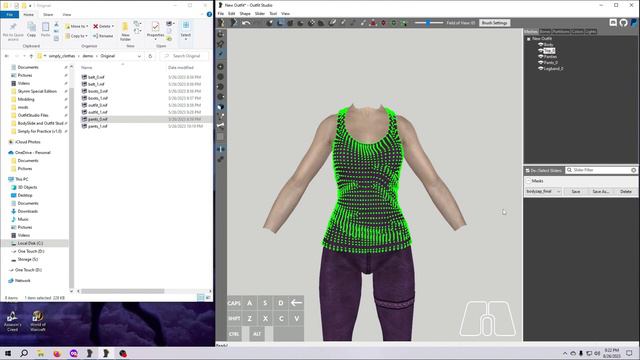The image size is (640, 360).
Task: Toggle visibility eye for Legband_0 mesh
Action: (x=540, y=69)
